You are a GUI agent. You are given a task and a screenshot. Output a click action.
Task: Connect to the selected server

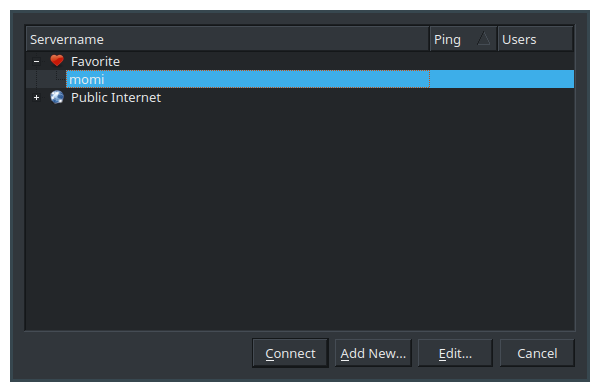tap(290, 353)
